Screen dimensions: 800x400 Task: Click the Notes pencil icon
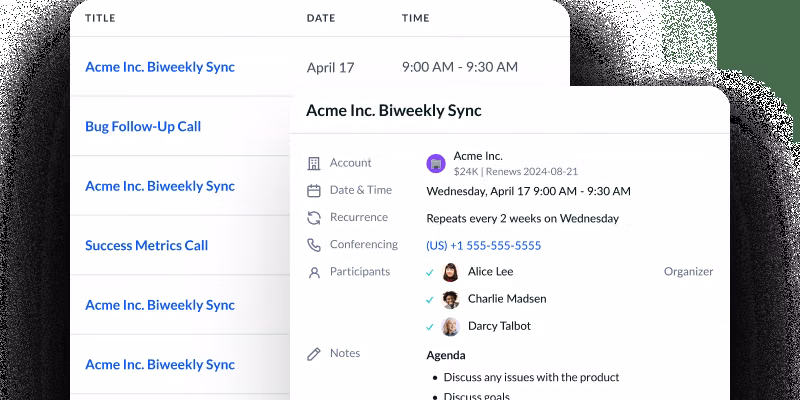[x=314, y=353]
